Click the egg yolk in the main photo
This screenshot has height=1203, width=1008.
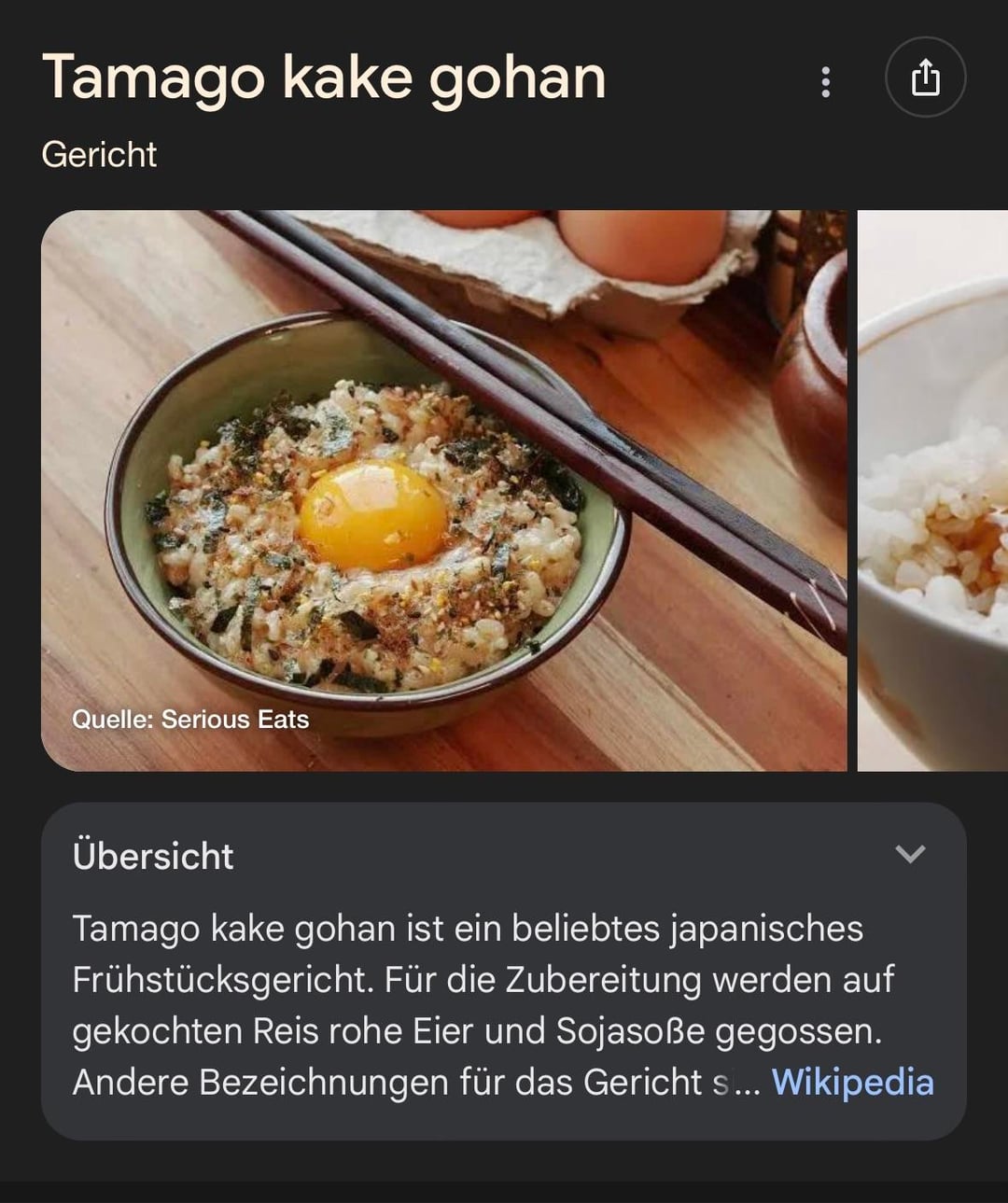coord(373,515)
